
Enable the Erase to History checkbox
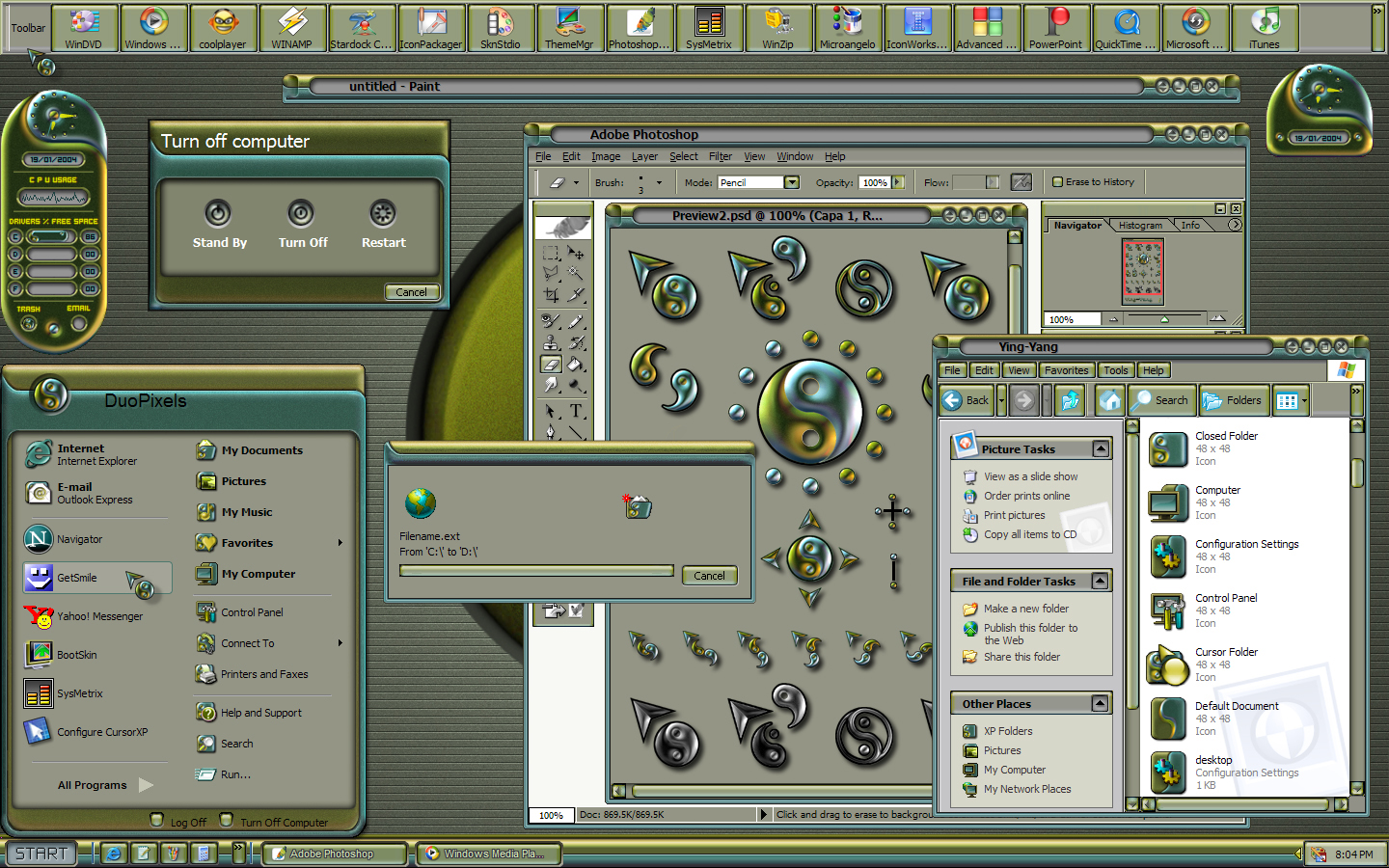1057,181
